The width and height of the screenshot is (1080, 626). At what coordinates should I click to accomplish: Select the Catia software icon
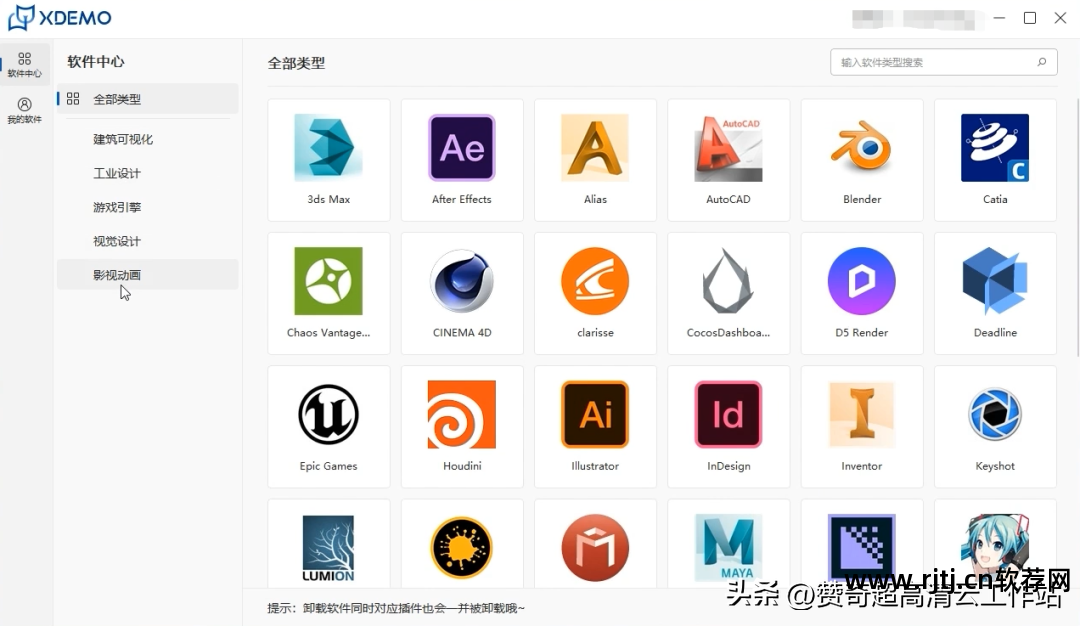click(x=995, y=148)
